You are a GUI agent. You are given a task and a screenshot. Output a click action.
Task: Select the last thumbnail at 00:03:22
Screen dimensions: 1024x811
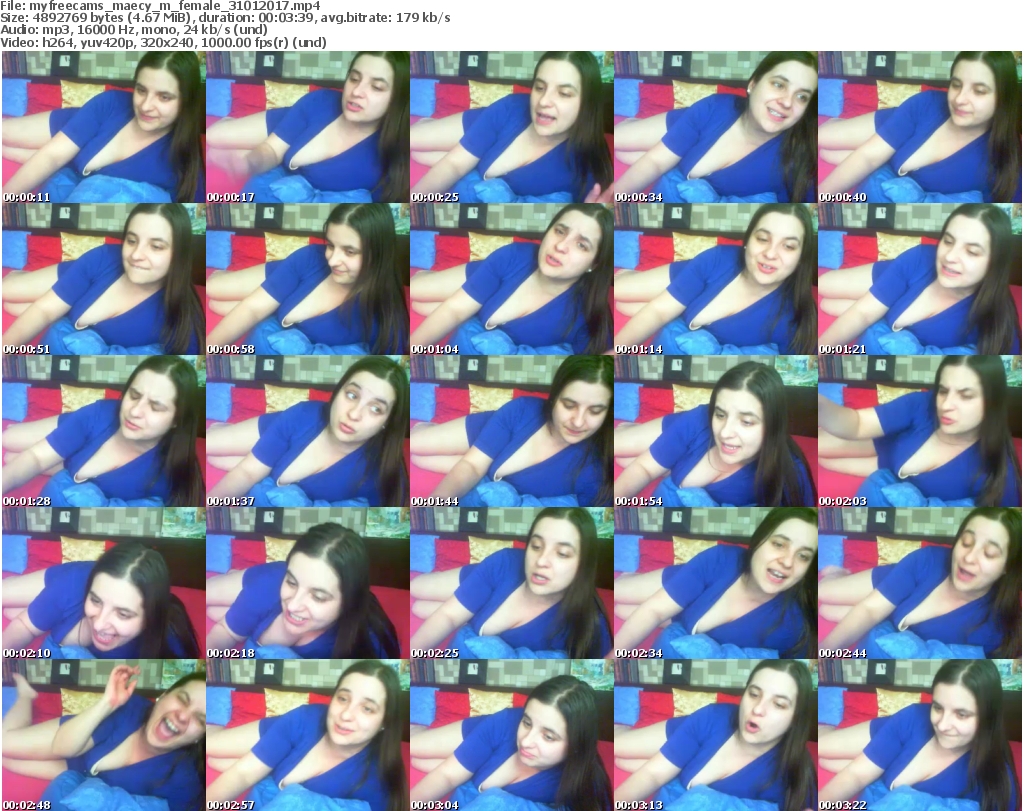point(919,735)
